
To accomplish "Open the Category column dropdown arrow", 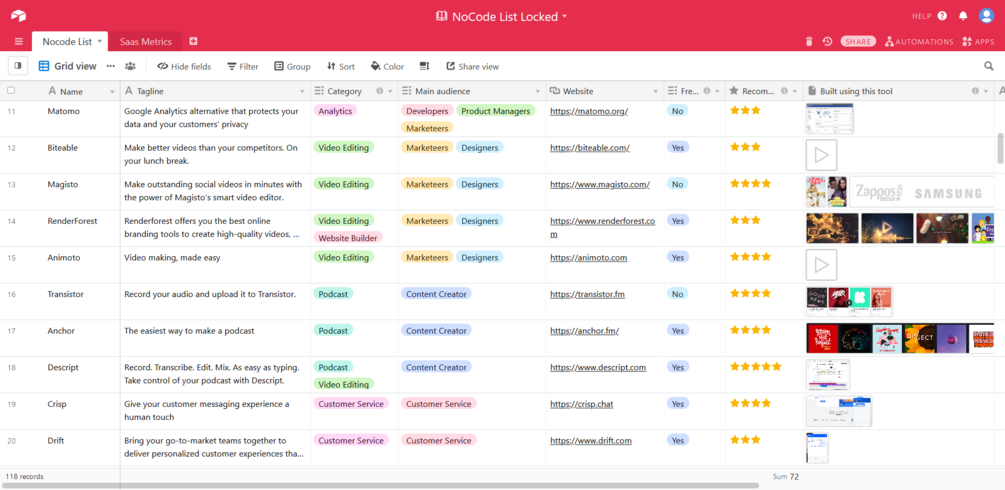I will pos(390,92).
